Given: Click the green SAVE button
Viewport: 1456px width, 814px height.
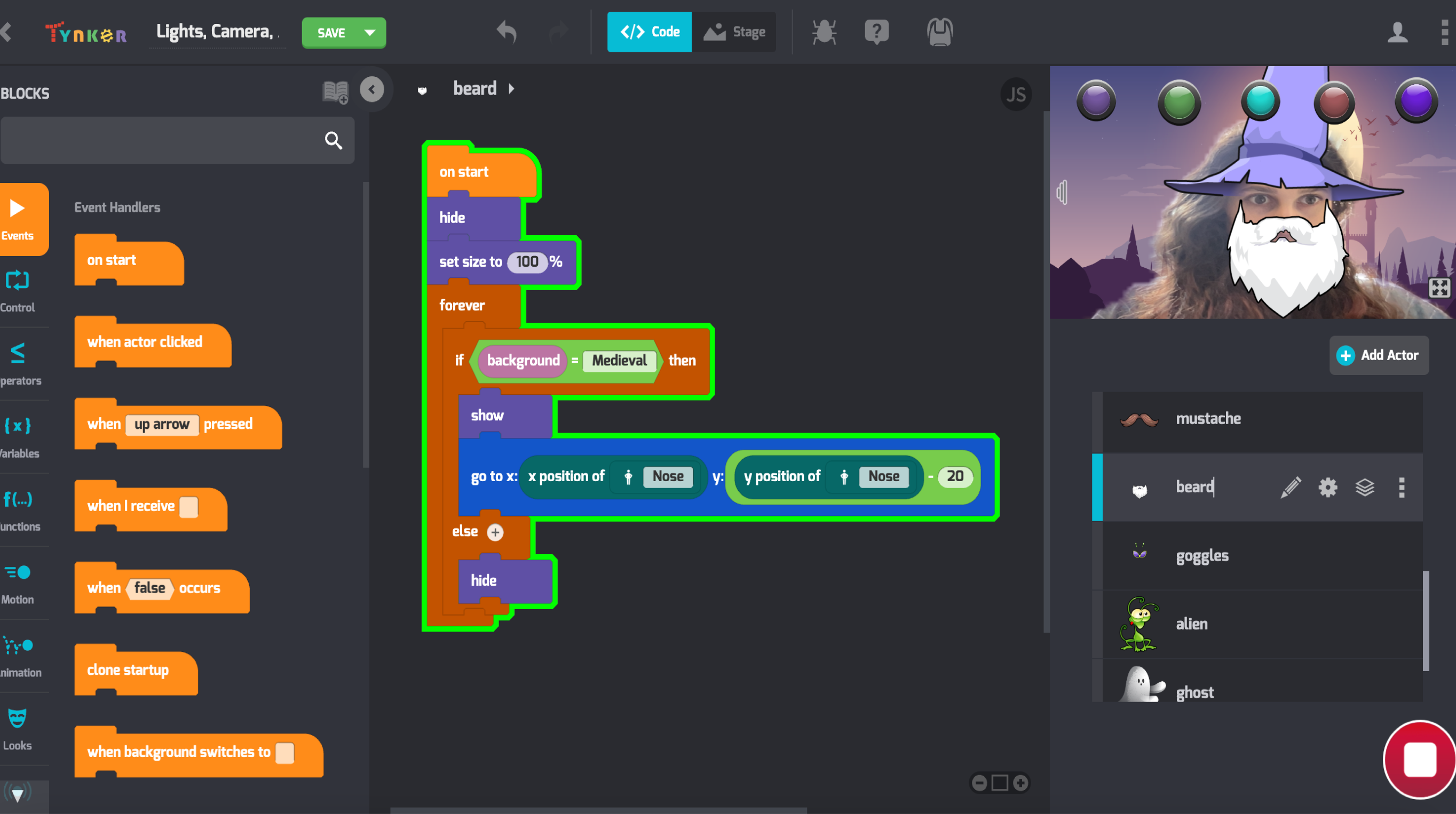Looking at the screenshot, I should coord(331,33).
